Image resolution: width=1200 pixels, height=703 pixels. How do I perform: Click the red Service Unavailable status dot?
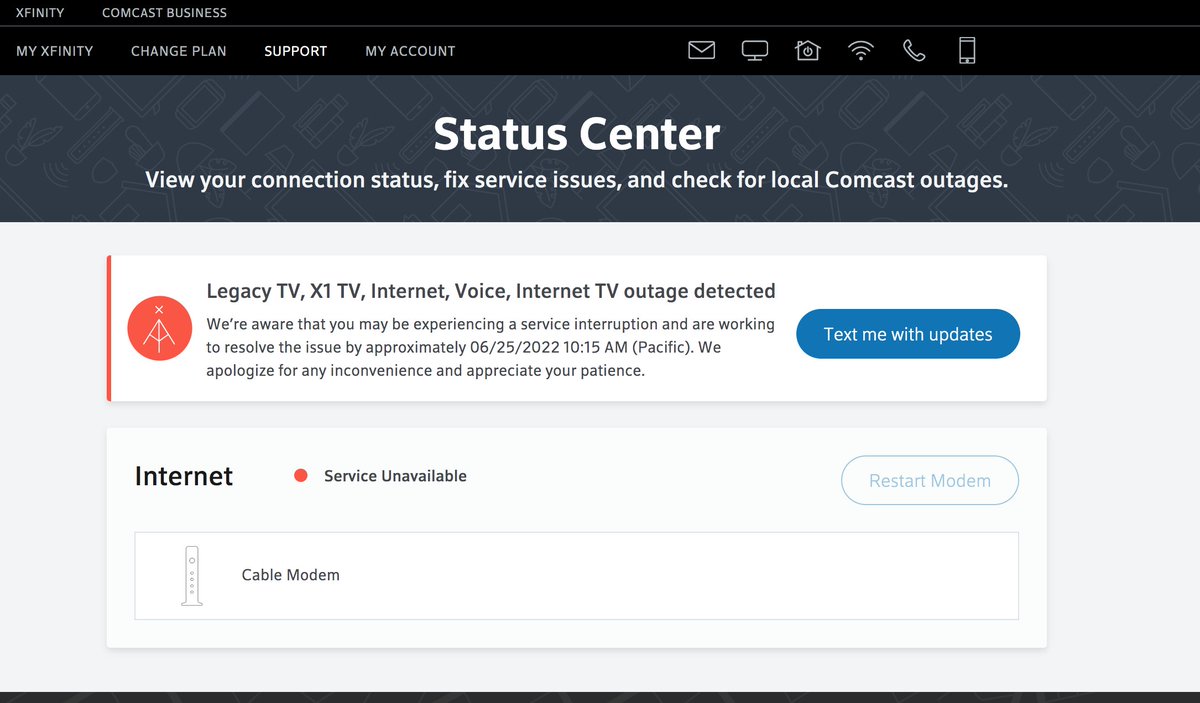click(x=300, y=476)
